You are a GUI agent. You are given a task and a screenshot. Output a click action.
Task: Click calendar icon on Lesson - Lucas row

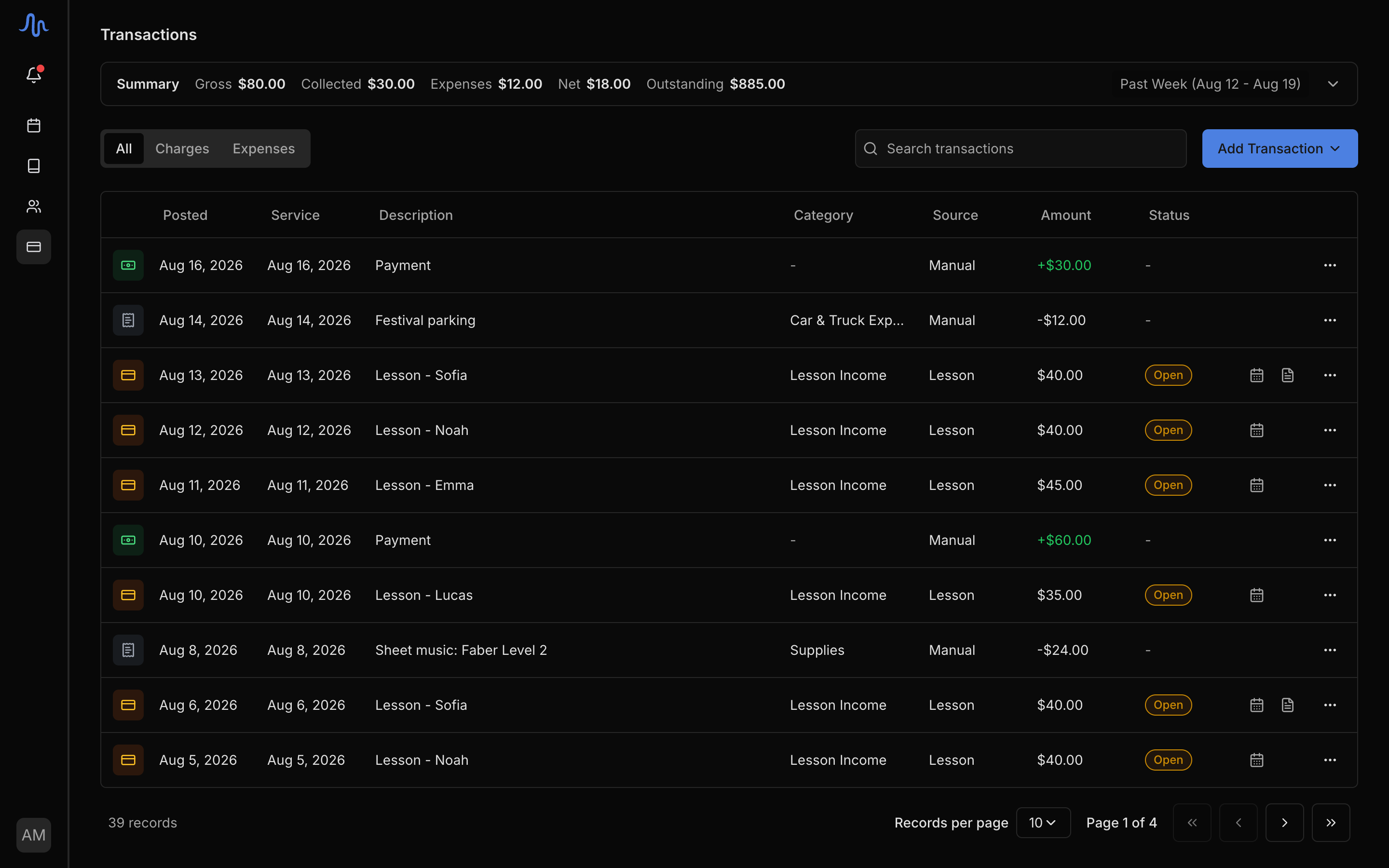point(1257,596)
